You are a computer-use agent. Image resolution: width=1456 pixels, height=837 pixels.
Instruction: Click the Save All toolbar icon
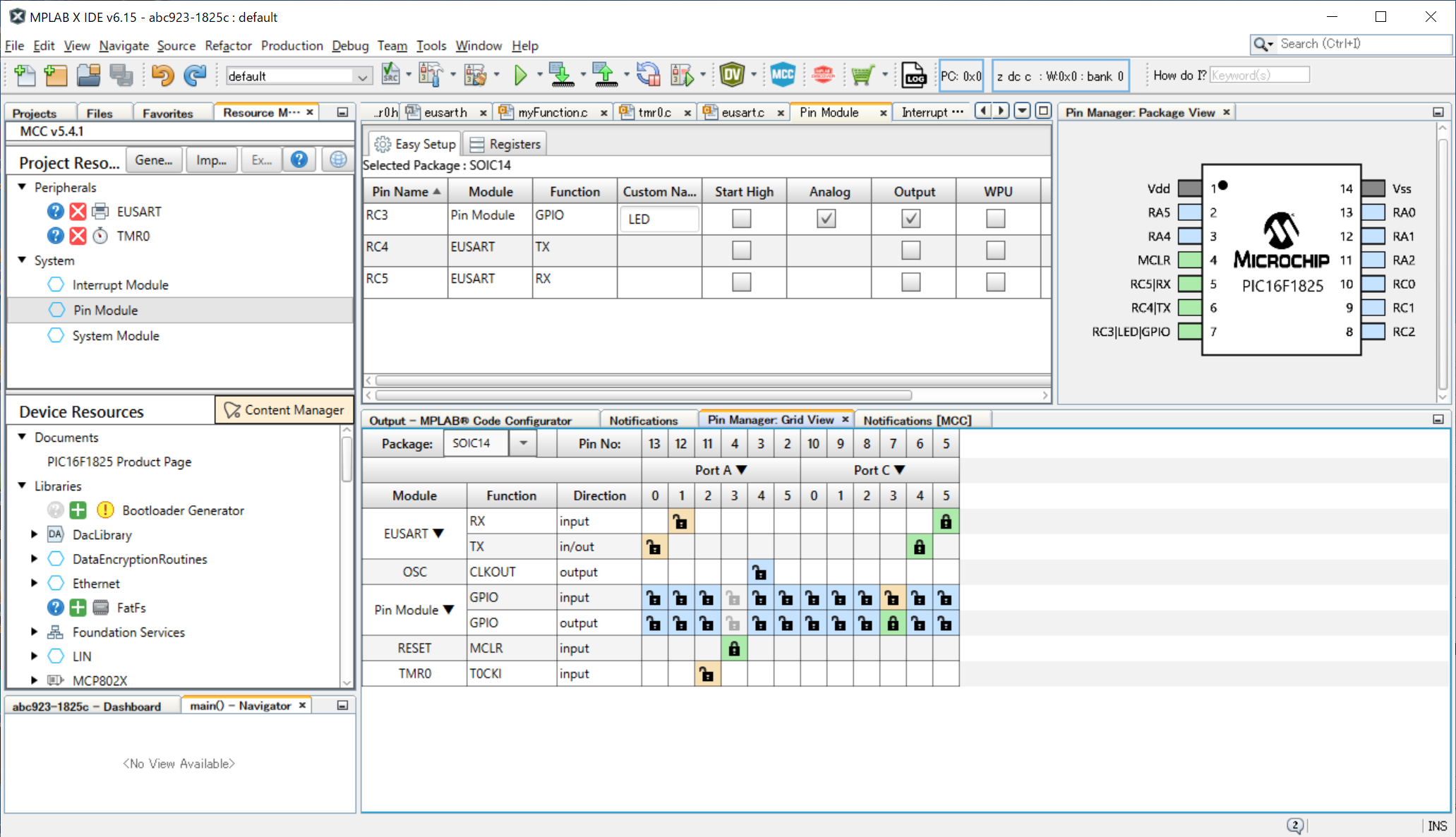coord(121,76)
